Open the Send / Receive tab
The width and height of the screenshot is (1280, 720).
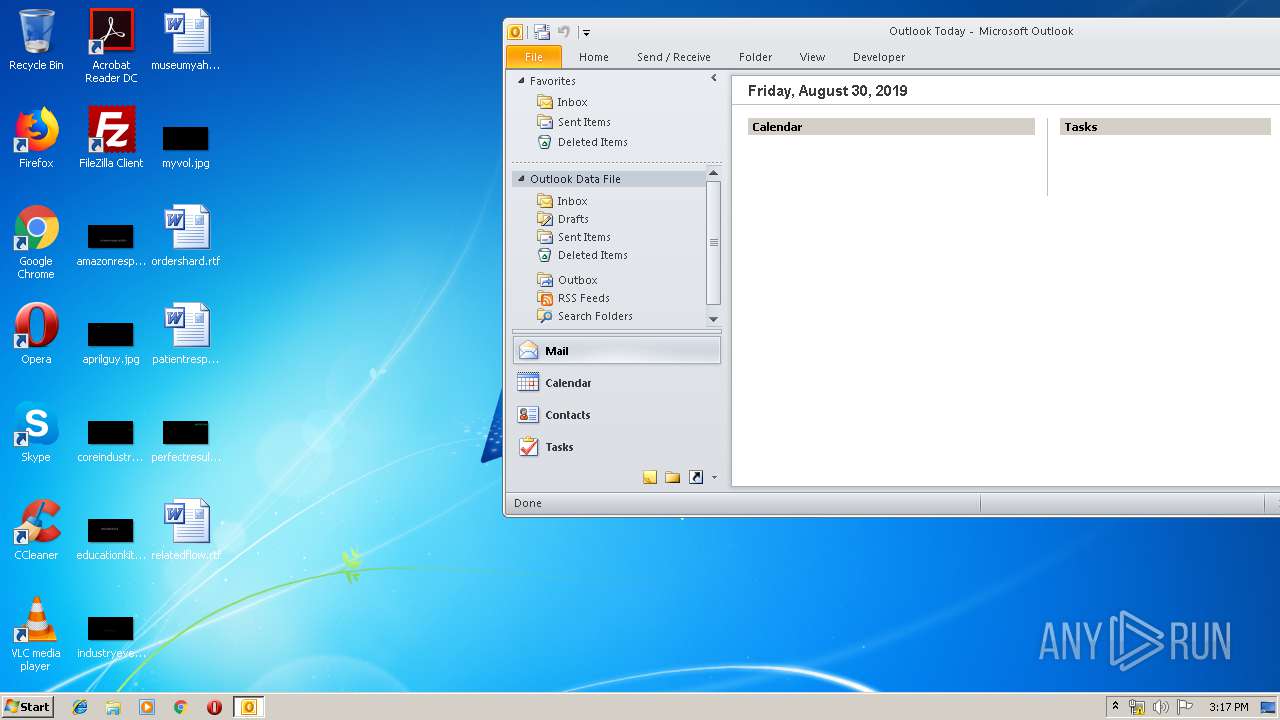(674, 57)
